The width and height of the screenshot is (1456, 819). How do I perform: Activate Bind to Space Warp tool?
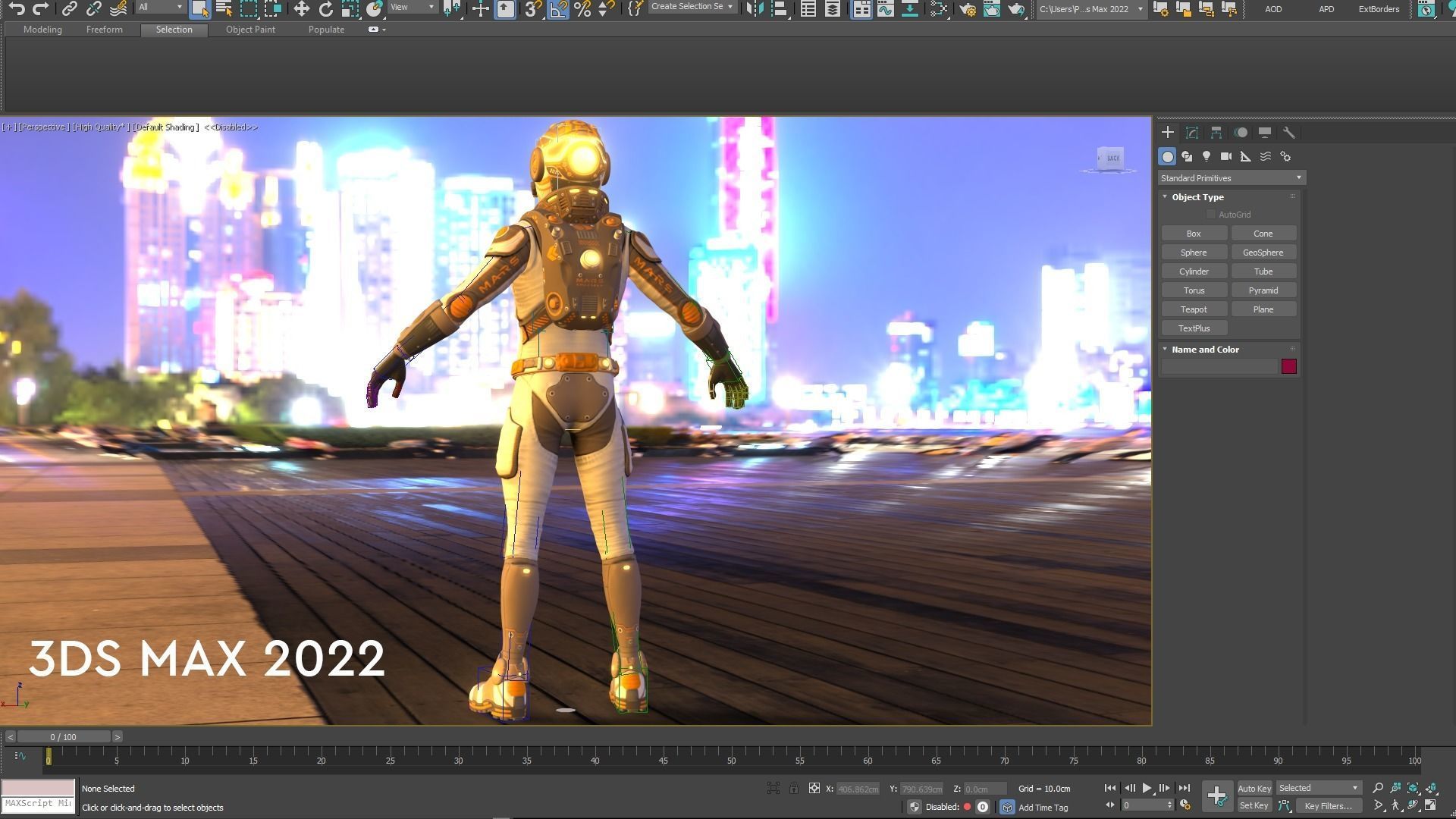point(118,9)
